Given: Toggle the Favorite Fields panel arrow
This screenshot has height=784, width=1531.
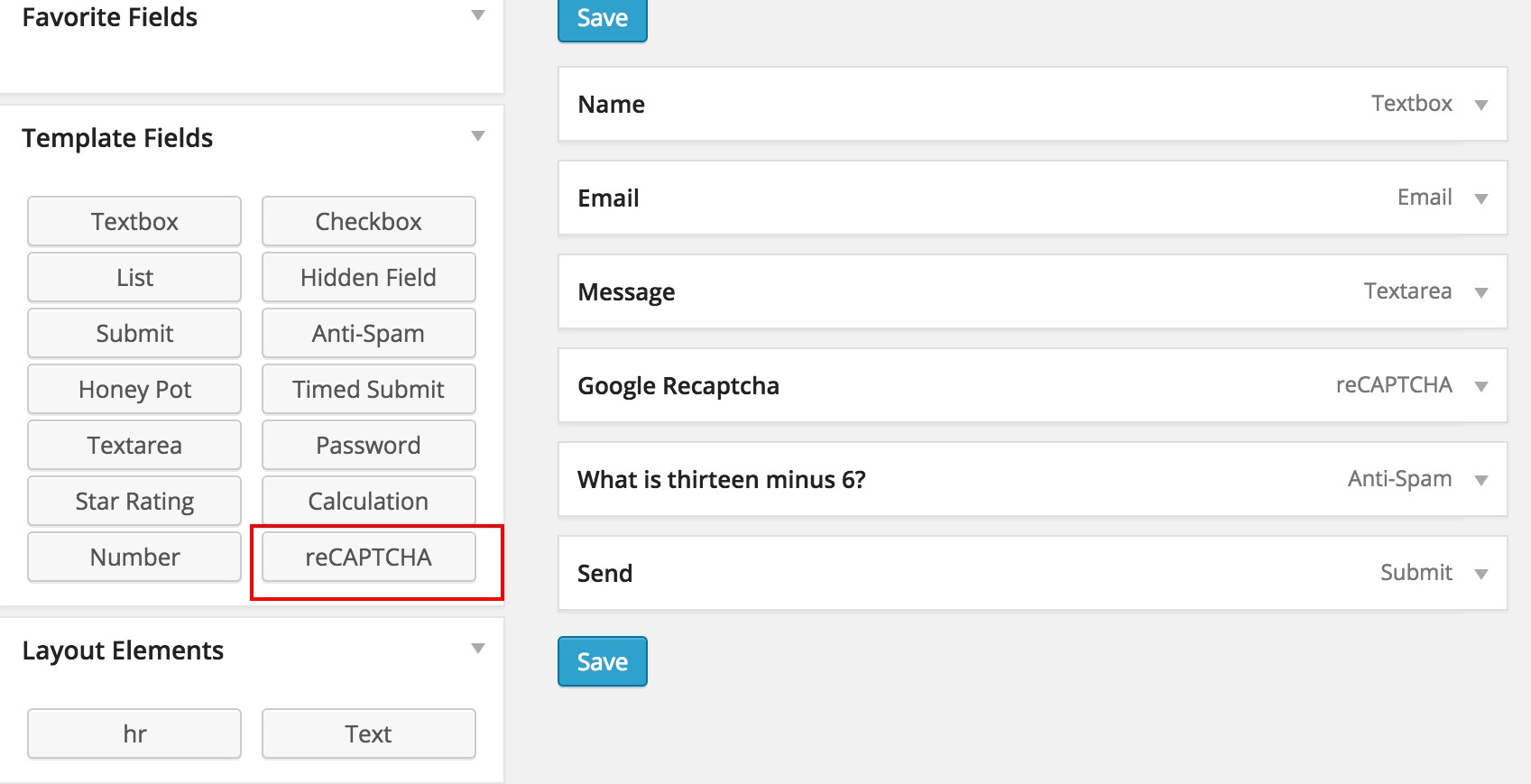Looking at the screenshot, I should pyautogui.click(x=478, y=15).
